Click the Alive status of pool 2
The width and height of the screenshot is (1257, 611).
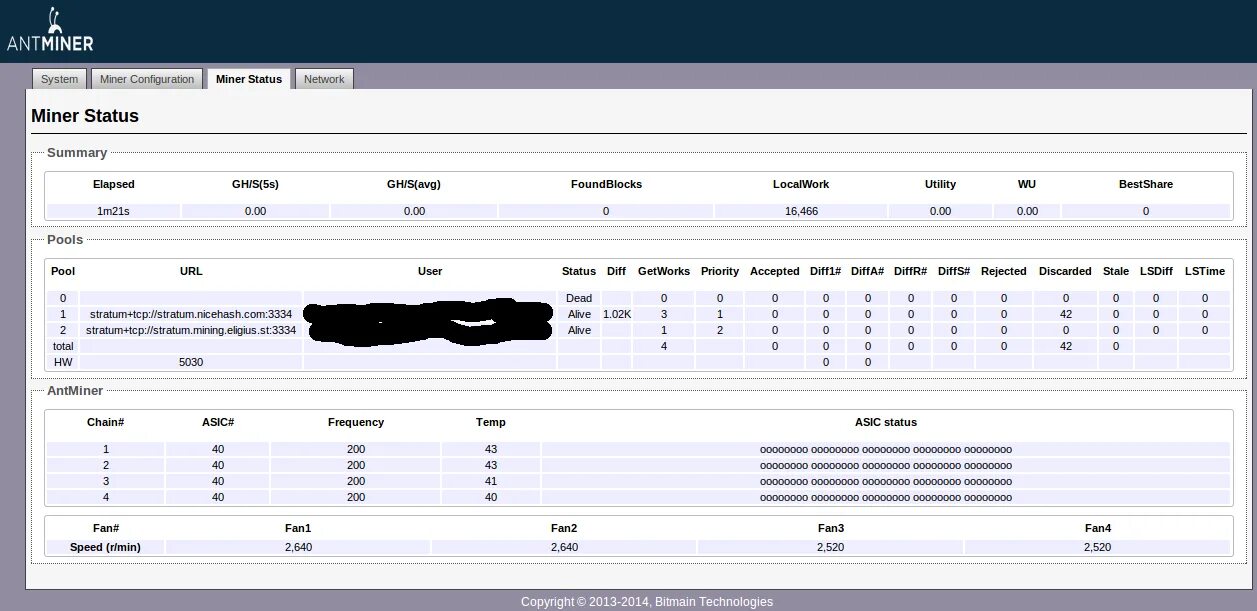tap(579, 330)
